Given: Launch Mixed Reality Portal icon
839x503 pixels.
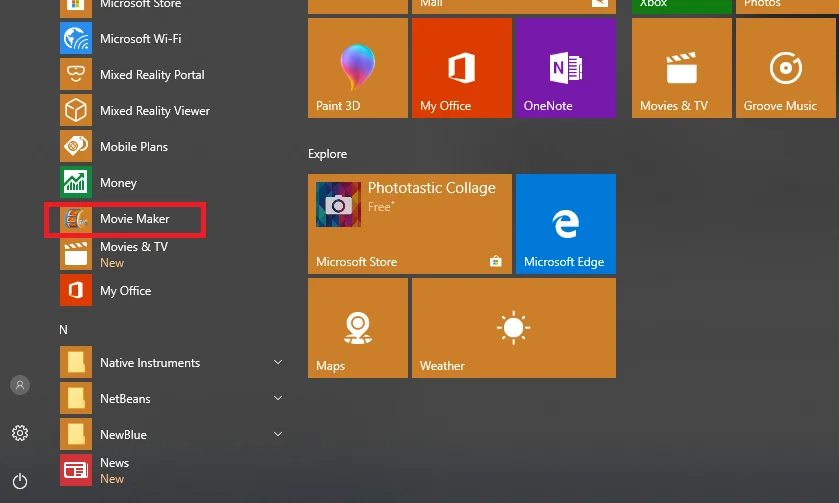Looking at the screenshot, I should tap(75, 74).
